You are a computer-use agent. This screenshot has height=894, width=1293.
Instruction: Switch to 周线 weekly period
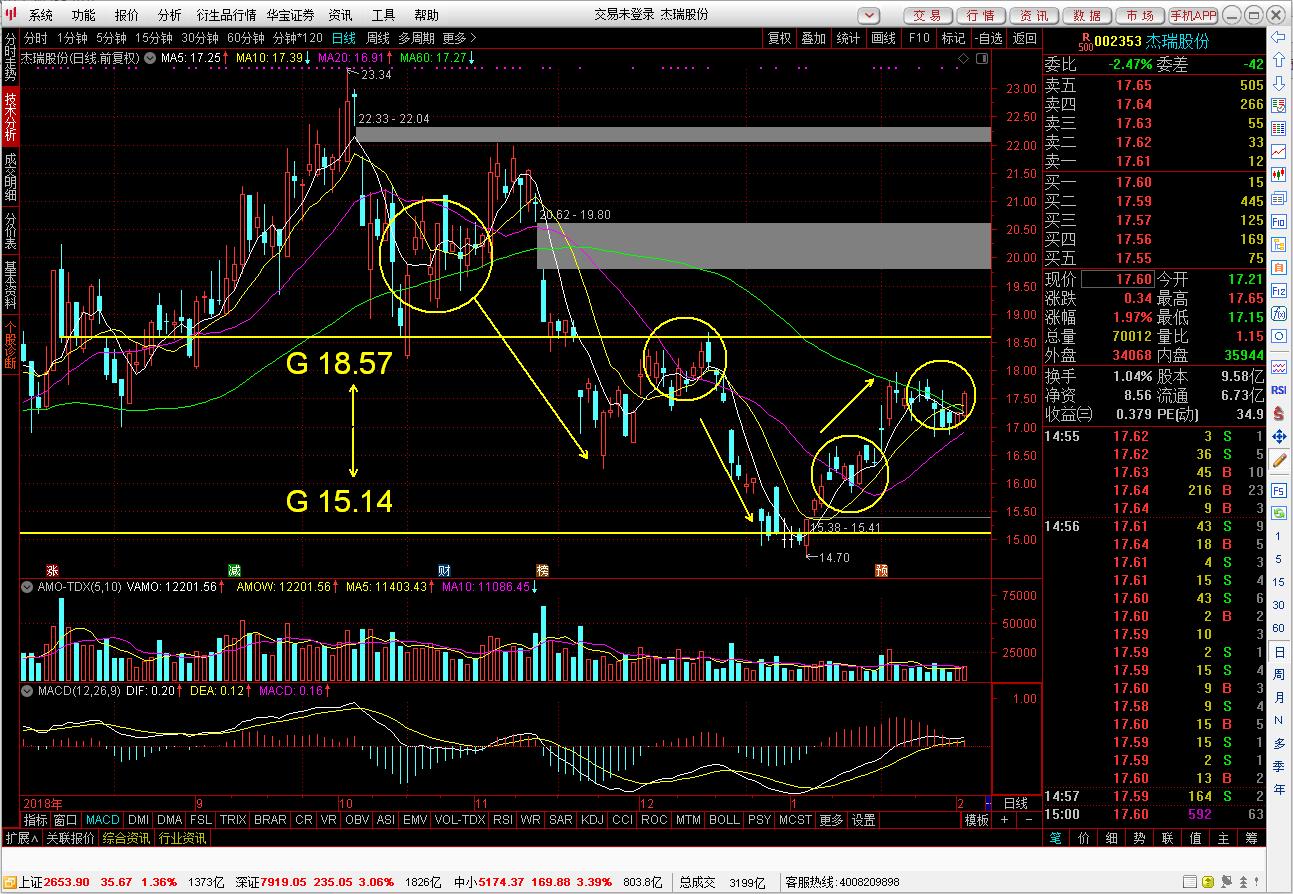pos(377,38)
